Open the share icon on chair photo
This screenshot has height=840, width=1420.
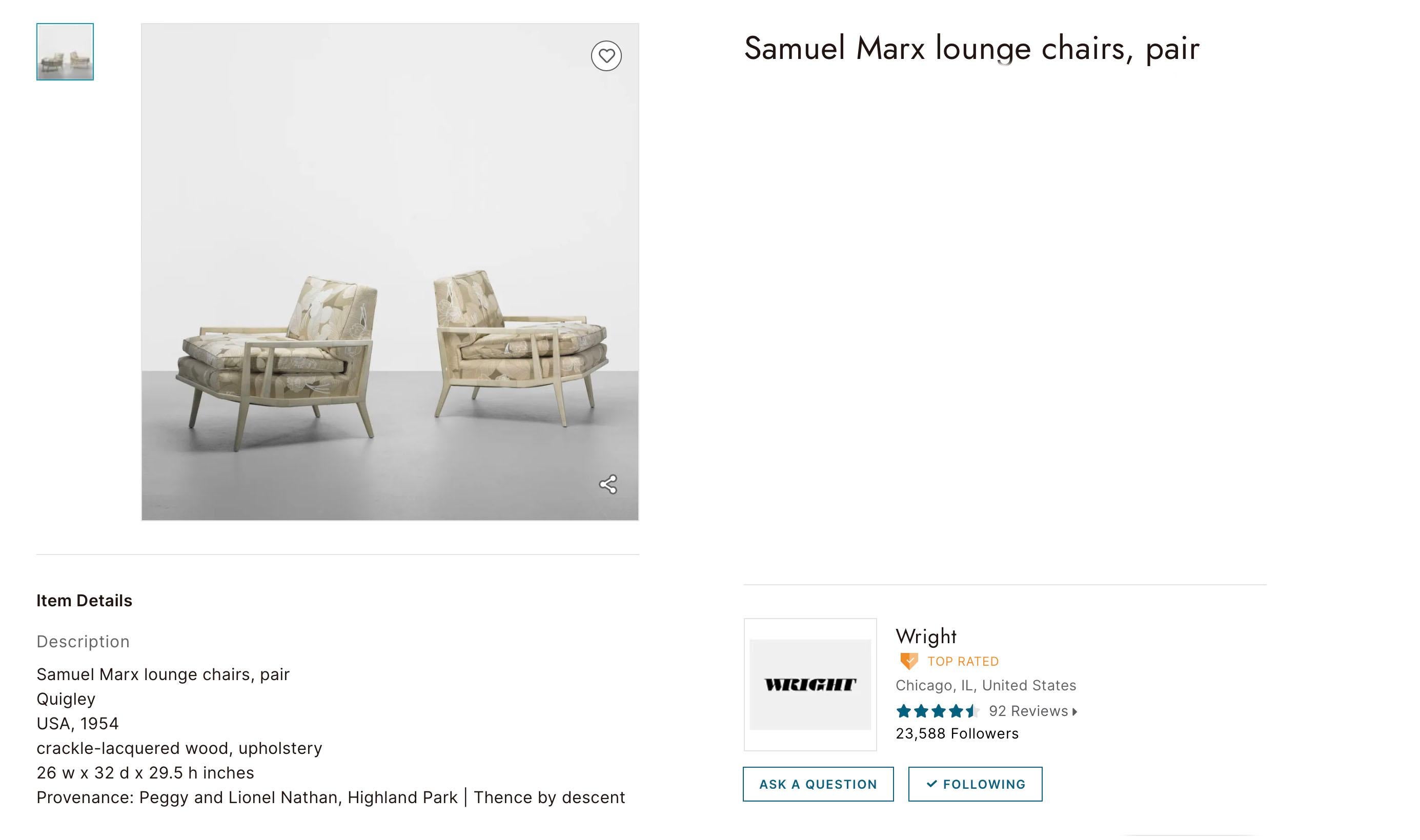608,484
